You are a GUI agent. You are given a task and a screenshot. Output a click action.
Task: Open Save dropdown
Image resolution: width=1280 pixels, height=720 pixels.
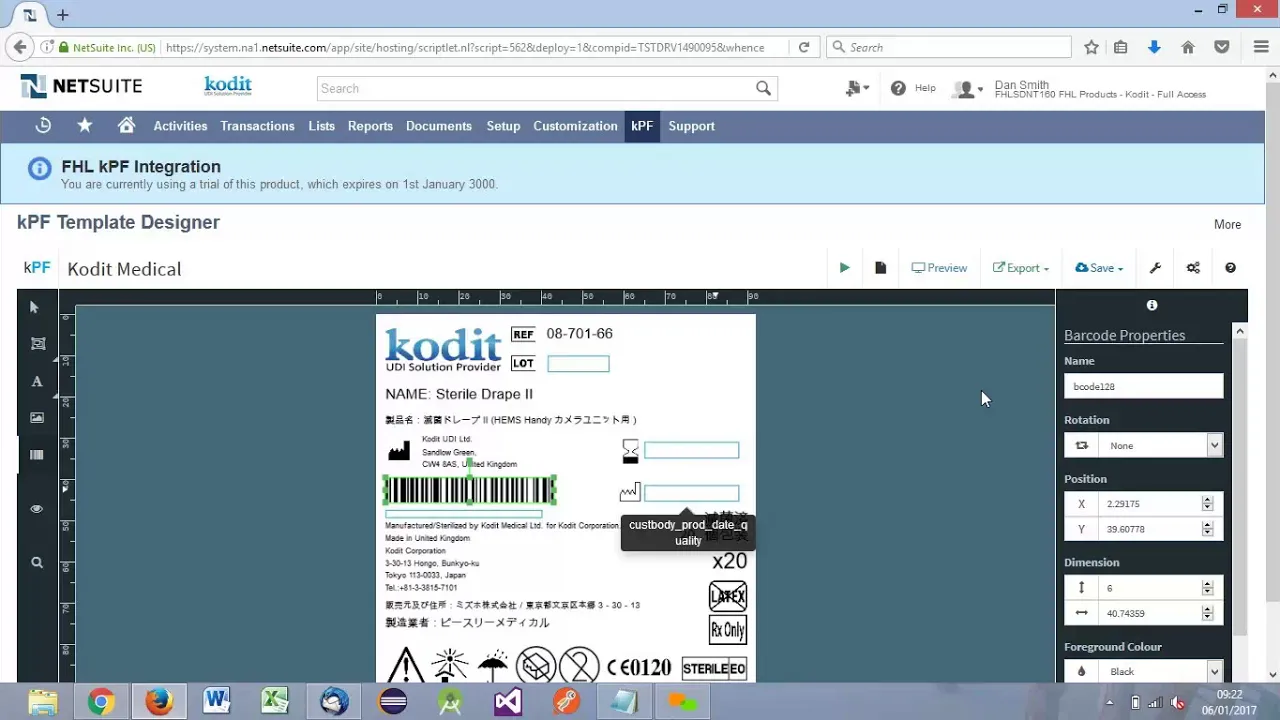tap(1099, 268)
